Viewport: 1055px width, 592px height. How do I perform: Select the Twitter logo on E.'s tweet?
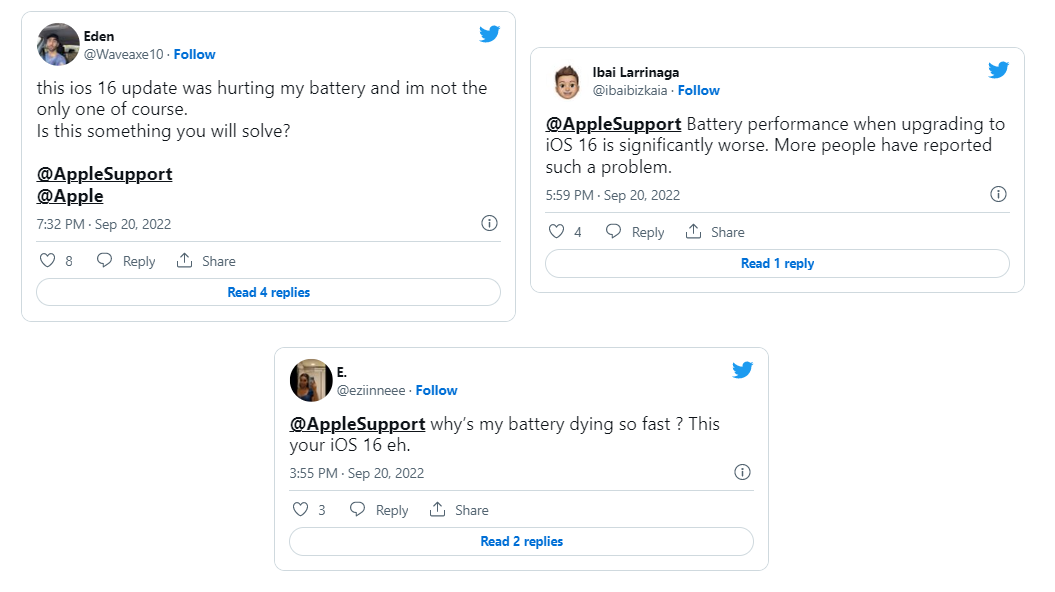point(742,369)
